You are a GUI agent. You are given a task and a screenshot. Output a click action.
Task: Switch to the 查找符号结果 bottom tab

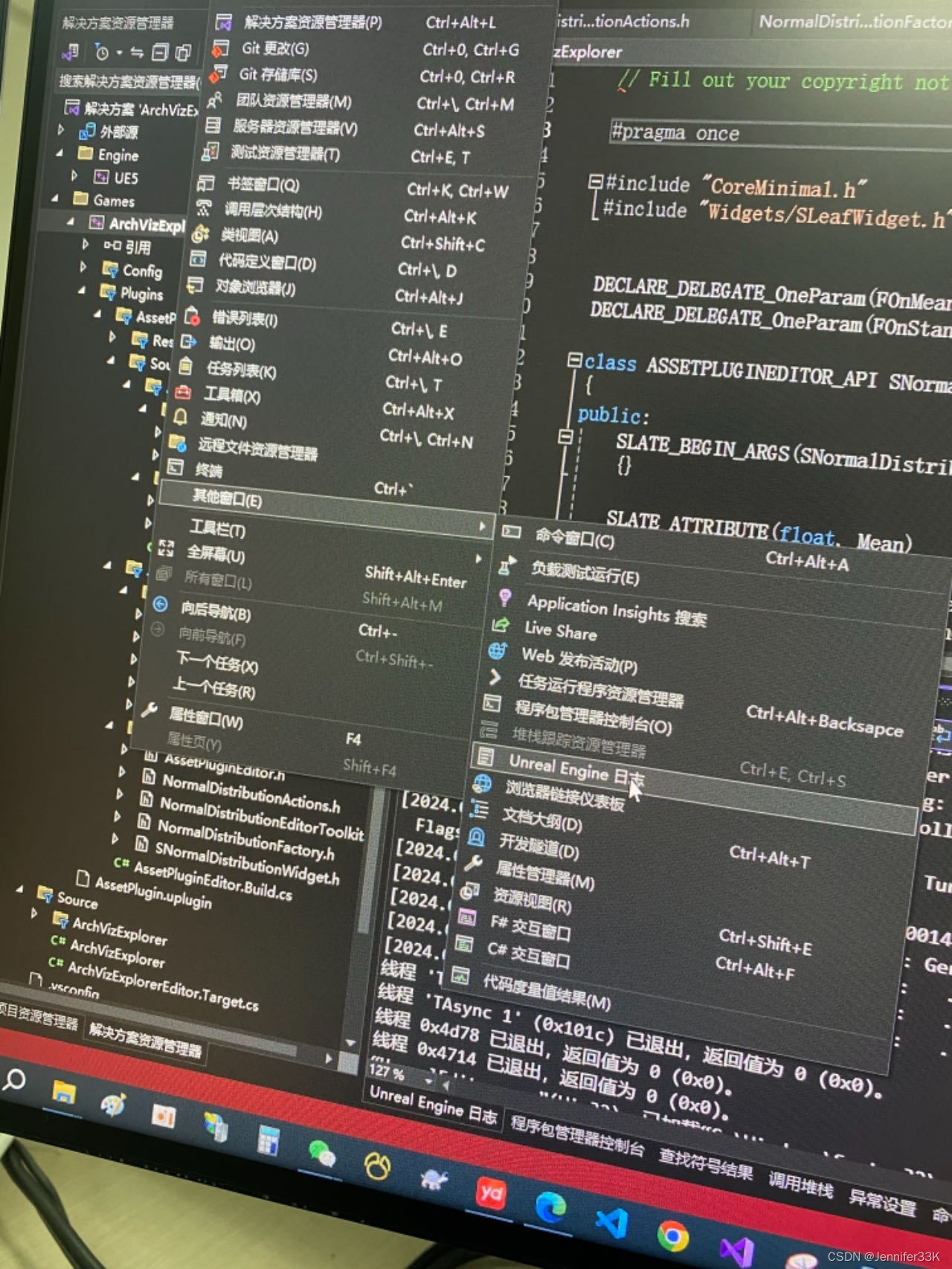(x=705, y=1163)
